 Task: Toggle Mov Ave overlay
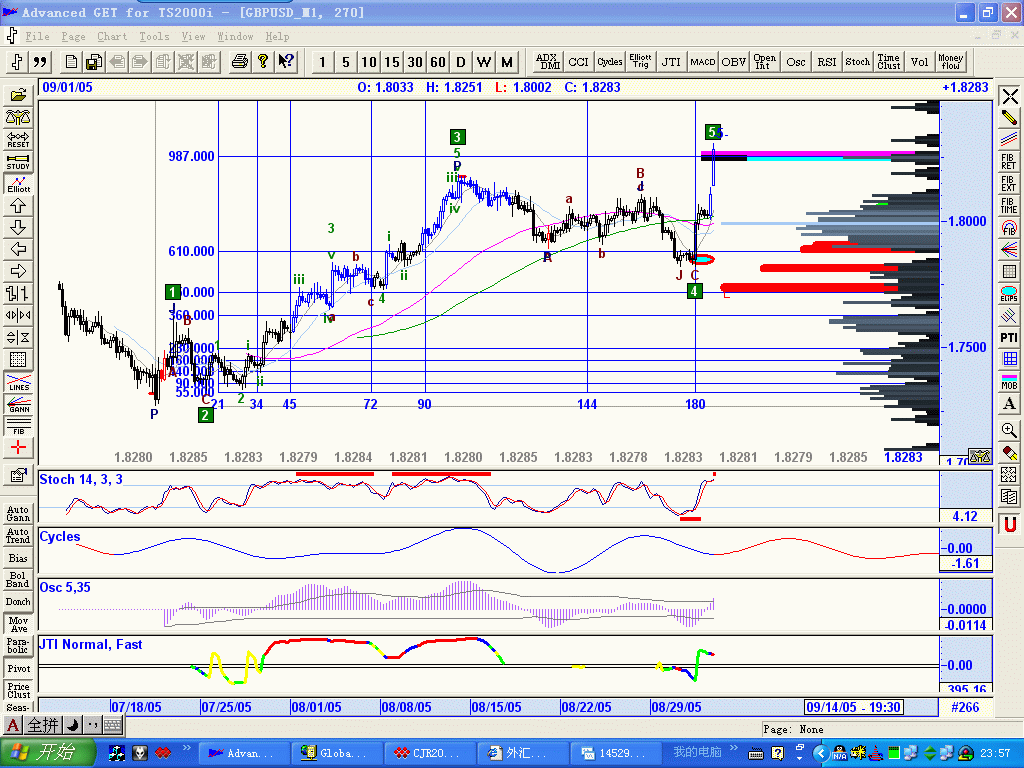[18, 624]
